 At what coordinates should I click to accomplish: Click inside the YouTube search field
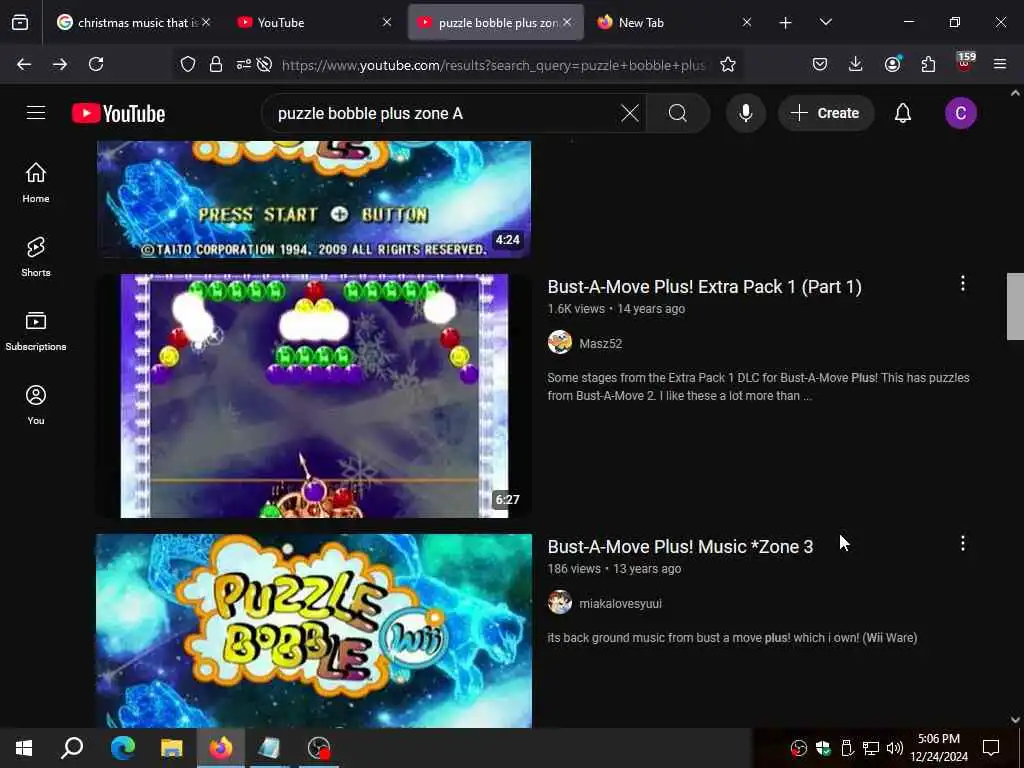pos(444,113)
